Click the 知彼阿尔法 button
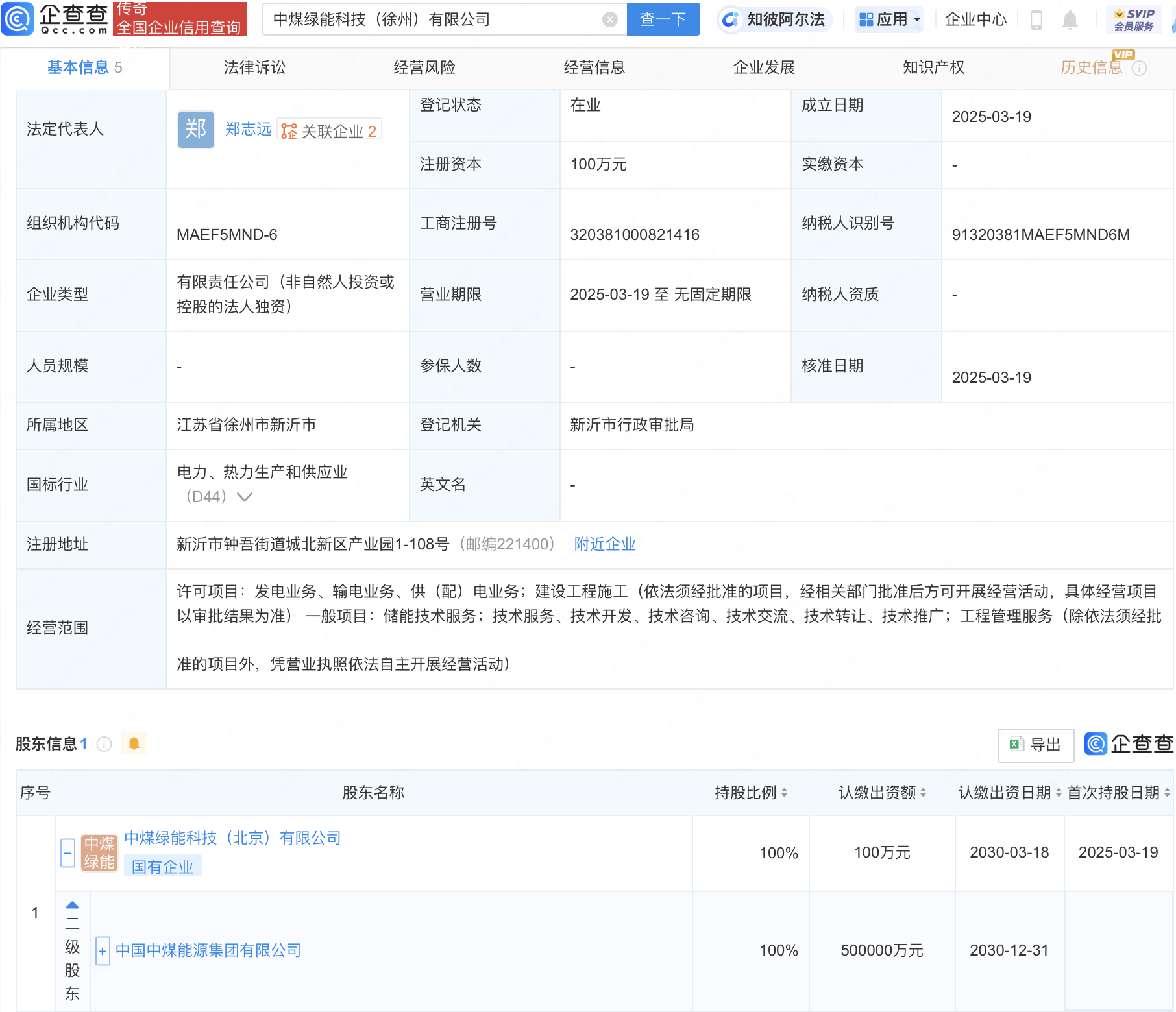This screenshot has width=1176, height=1012. pyautogui.click(x=775, y=19)
